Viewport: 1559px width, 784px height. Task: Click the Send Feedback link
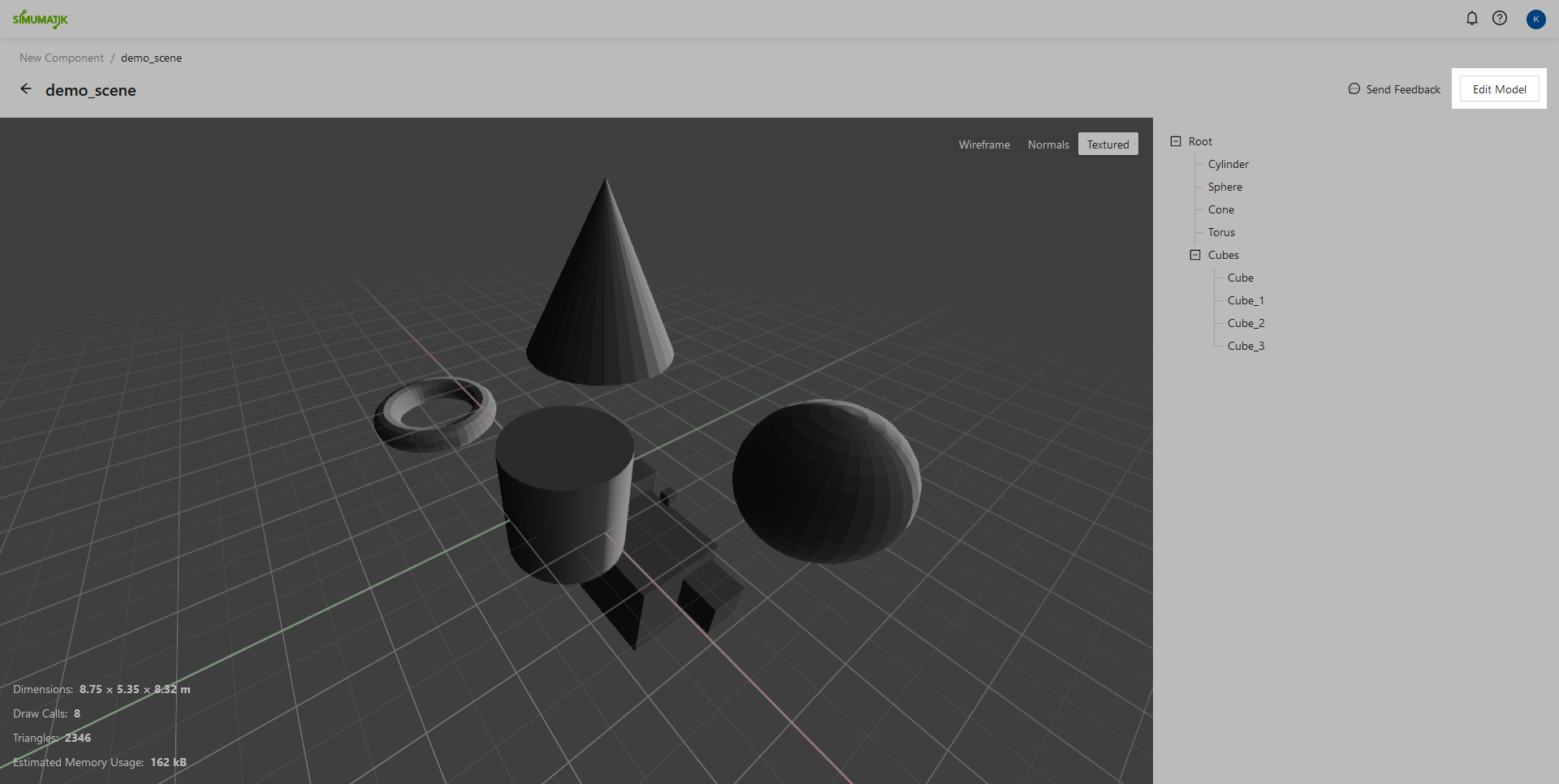pos(1402,89)
